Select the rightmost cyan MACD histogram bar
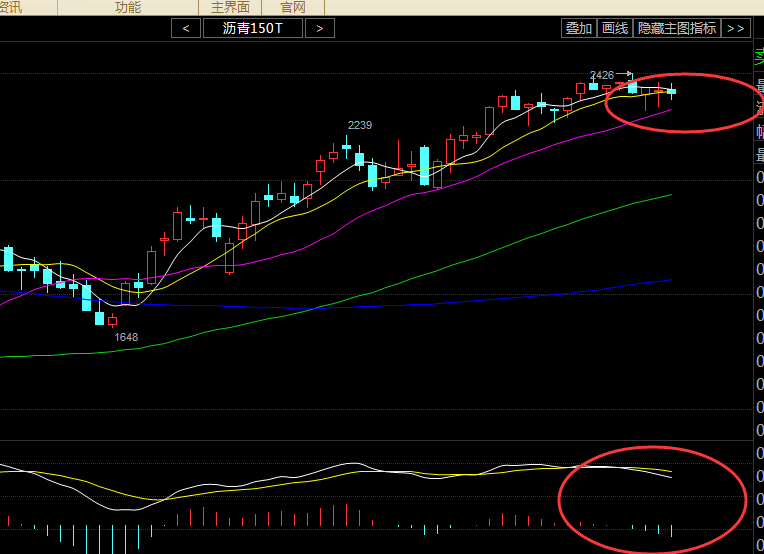 (672, 531)
